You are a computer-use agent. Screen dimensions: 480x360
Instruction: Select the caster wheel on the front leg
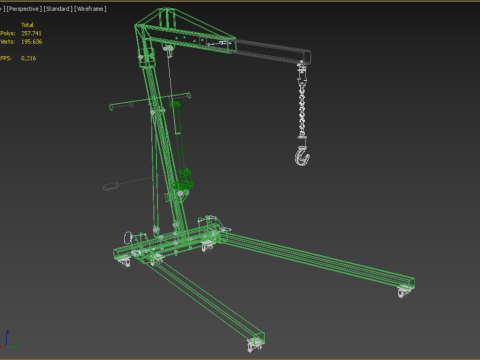pyautogui.click(x=255, y=346)
